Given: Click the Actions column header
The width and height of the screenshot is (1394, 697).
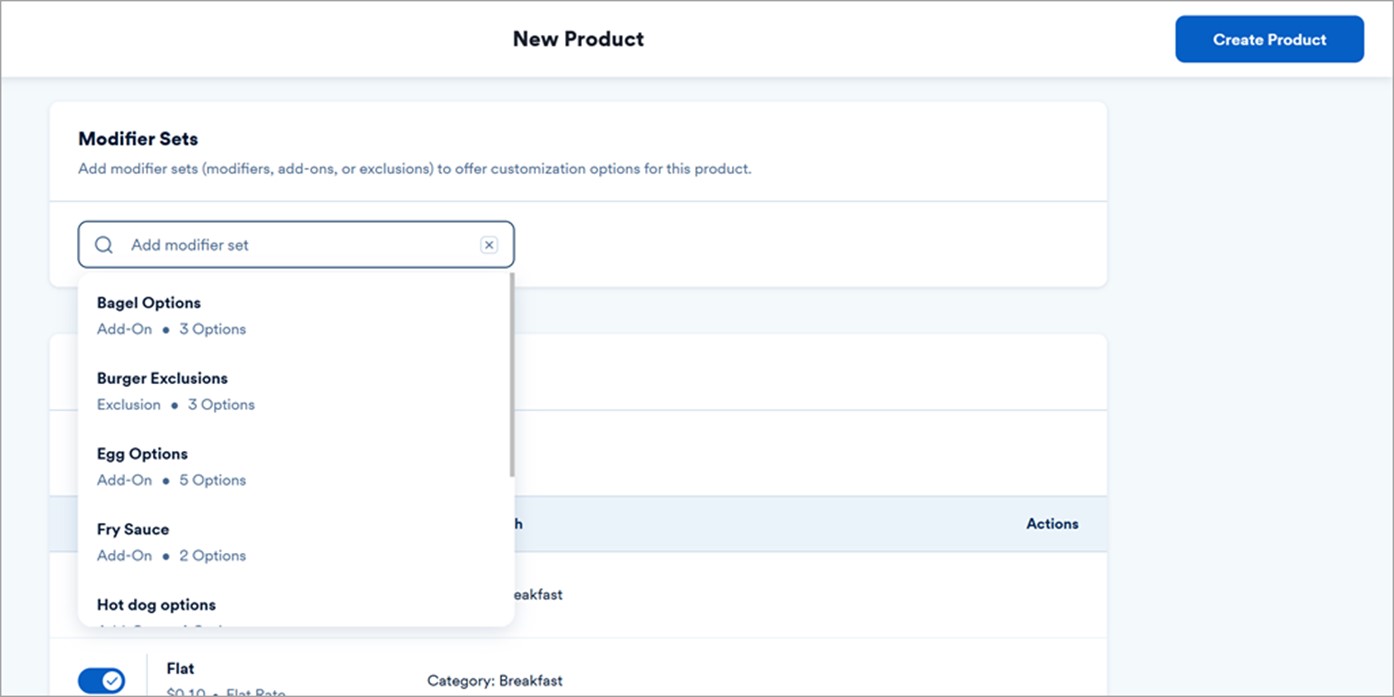Looking at the screenshot, I should point(1052,524).
